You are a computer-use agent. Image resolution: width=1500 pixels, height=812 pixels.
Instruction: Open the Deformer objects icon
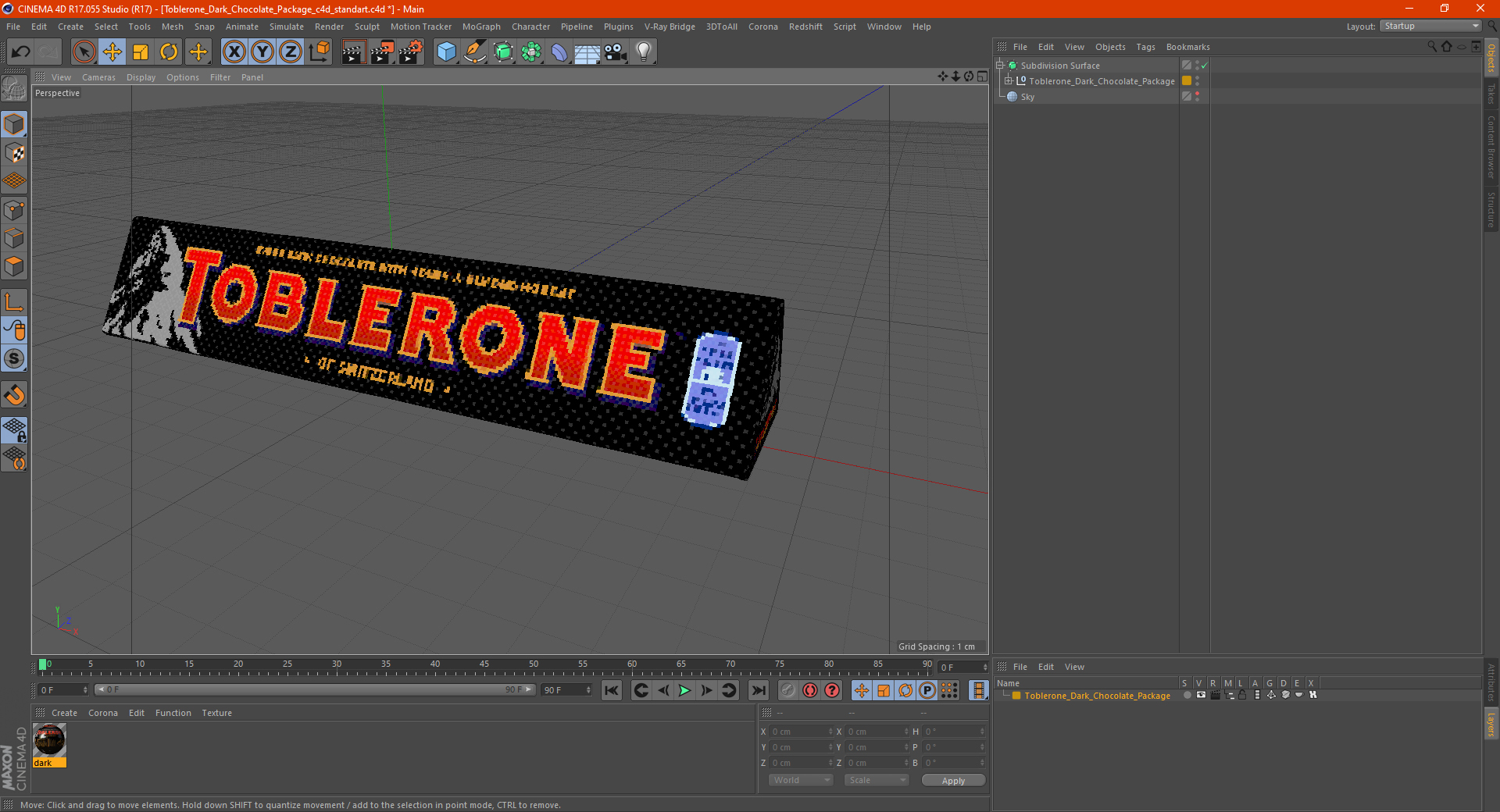[559, 52]
